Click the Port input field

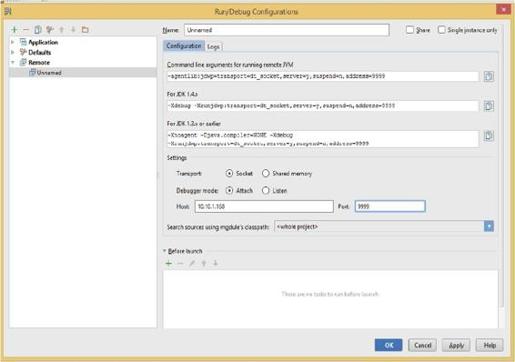click(390, 206)
